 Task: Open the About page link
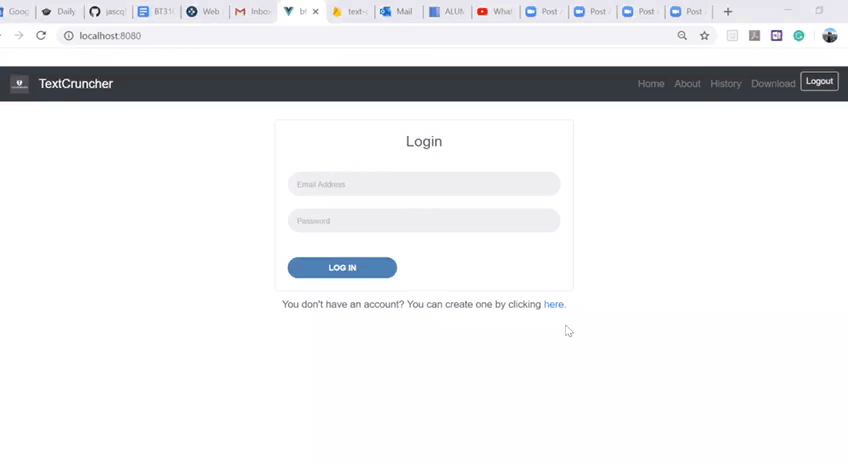click(x=687, y=84)
